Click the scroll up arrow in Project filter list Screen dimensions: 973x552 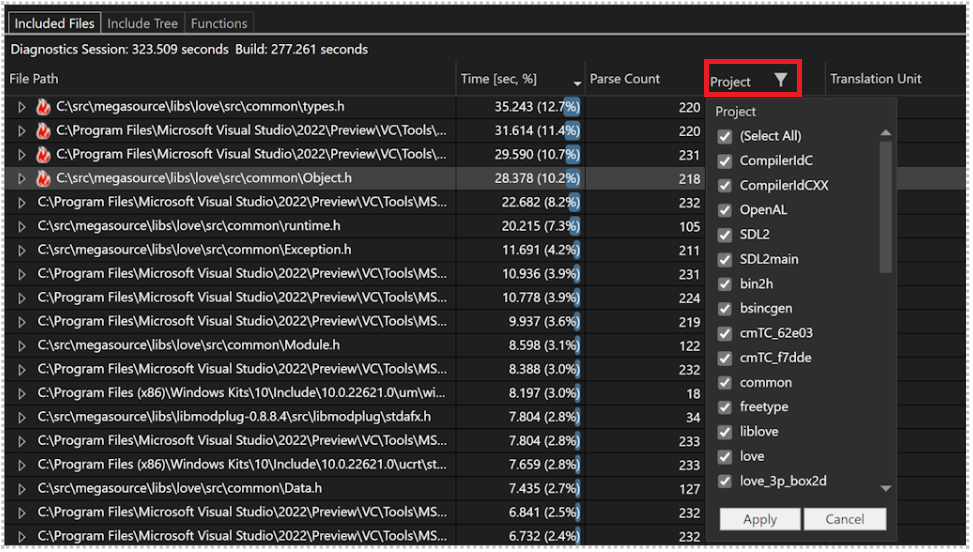point(886,133)
